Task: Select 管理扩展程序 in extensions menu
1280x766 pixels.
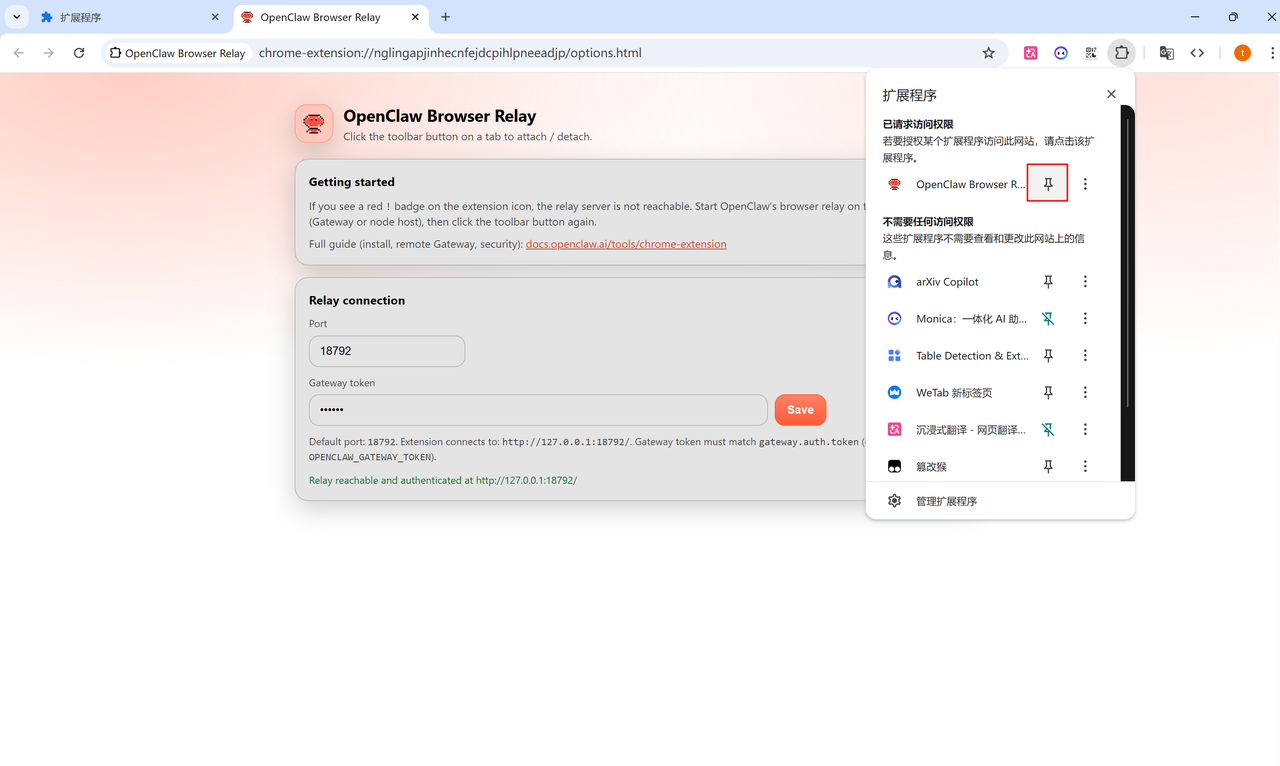Action: click(946, 501)
